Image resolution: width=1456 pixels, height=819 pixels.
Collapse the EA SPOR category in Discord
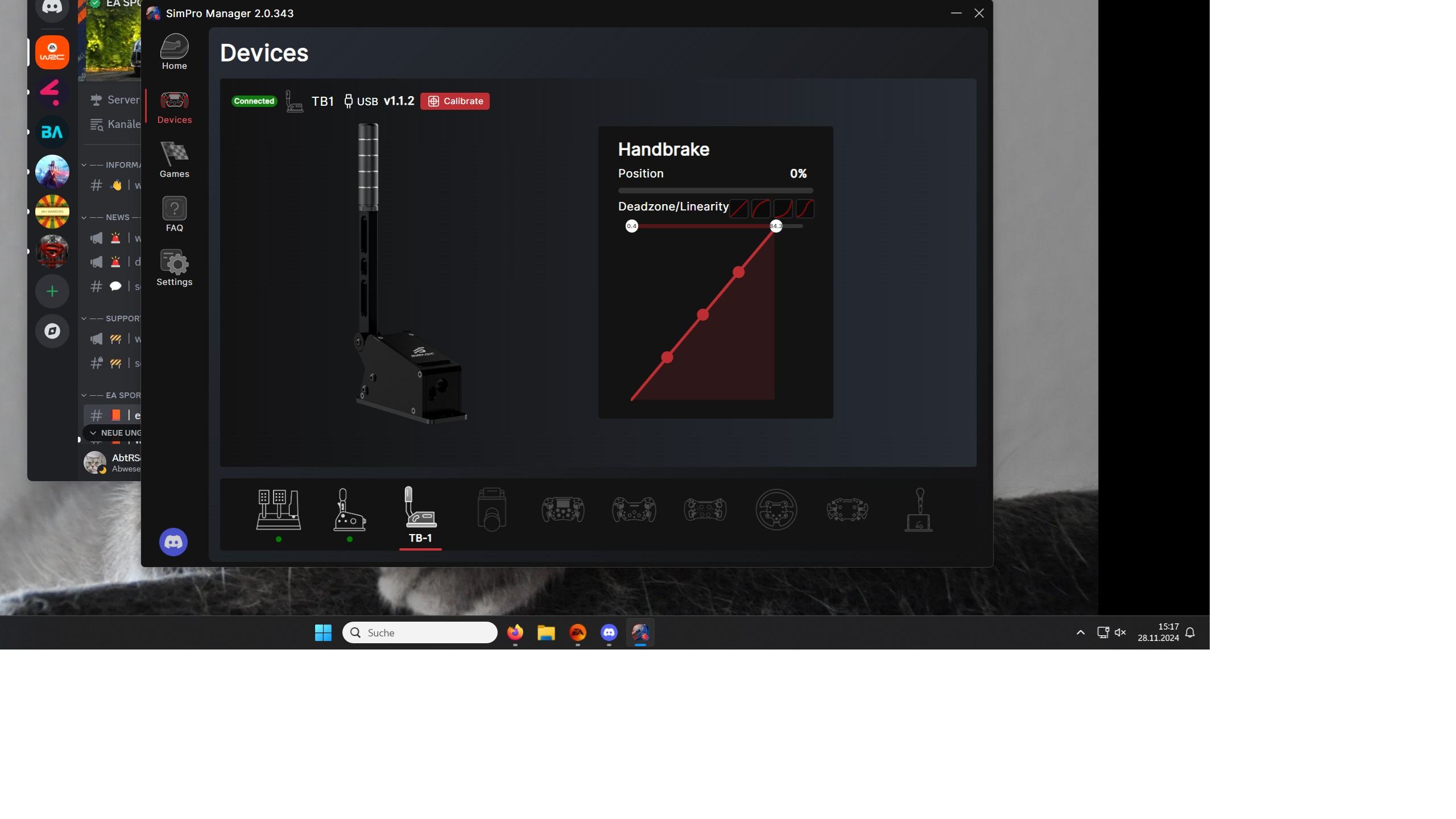point(111,395)
